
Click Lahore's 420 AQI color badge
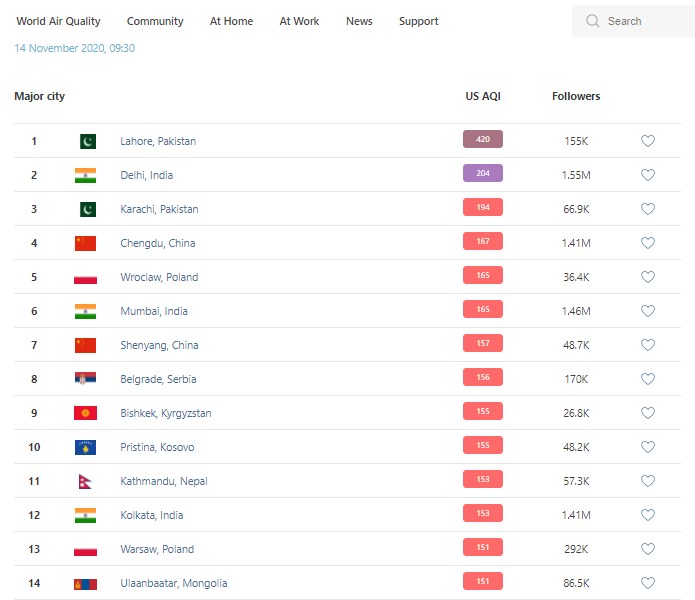coord(483,140)
